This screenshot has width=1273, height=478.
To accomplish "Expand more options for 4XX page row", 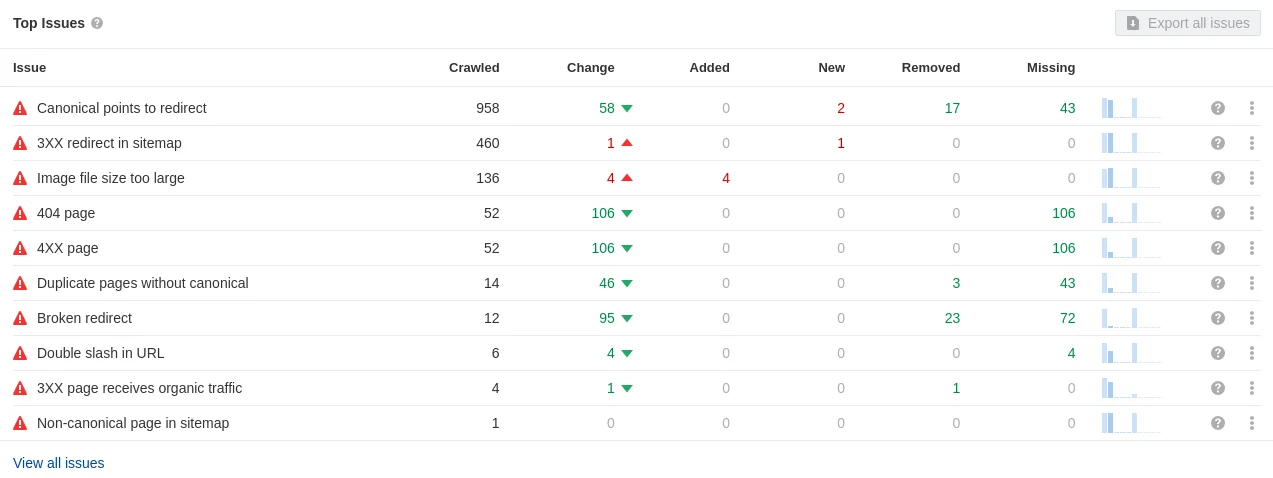I will [1251, 248].
